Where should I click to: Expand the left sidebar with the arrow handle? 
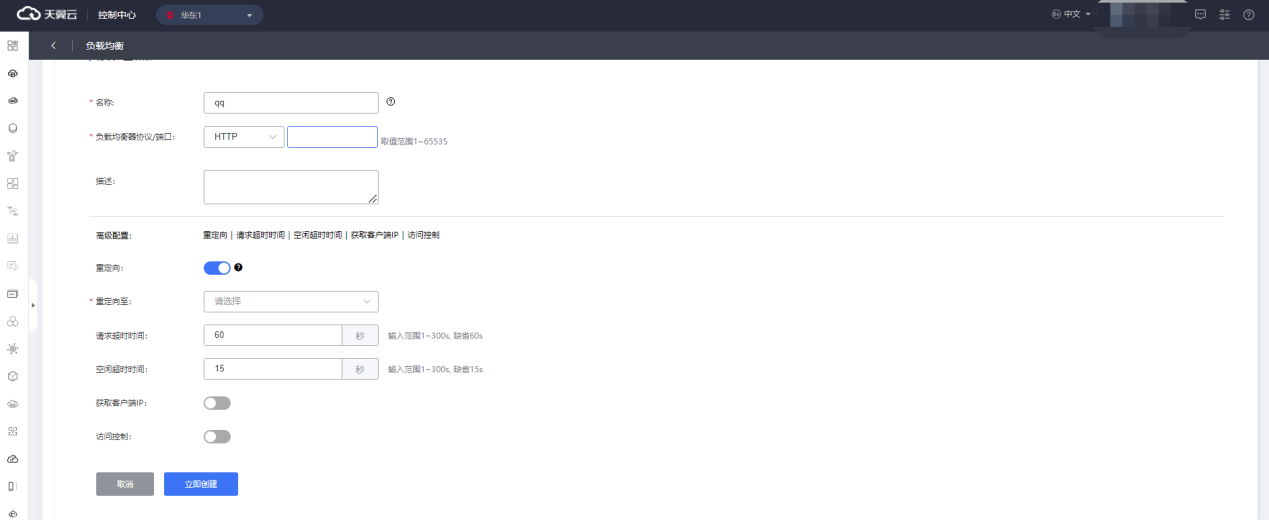[33, 304]
